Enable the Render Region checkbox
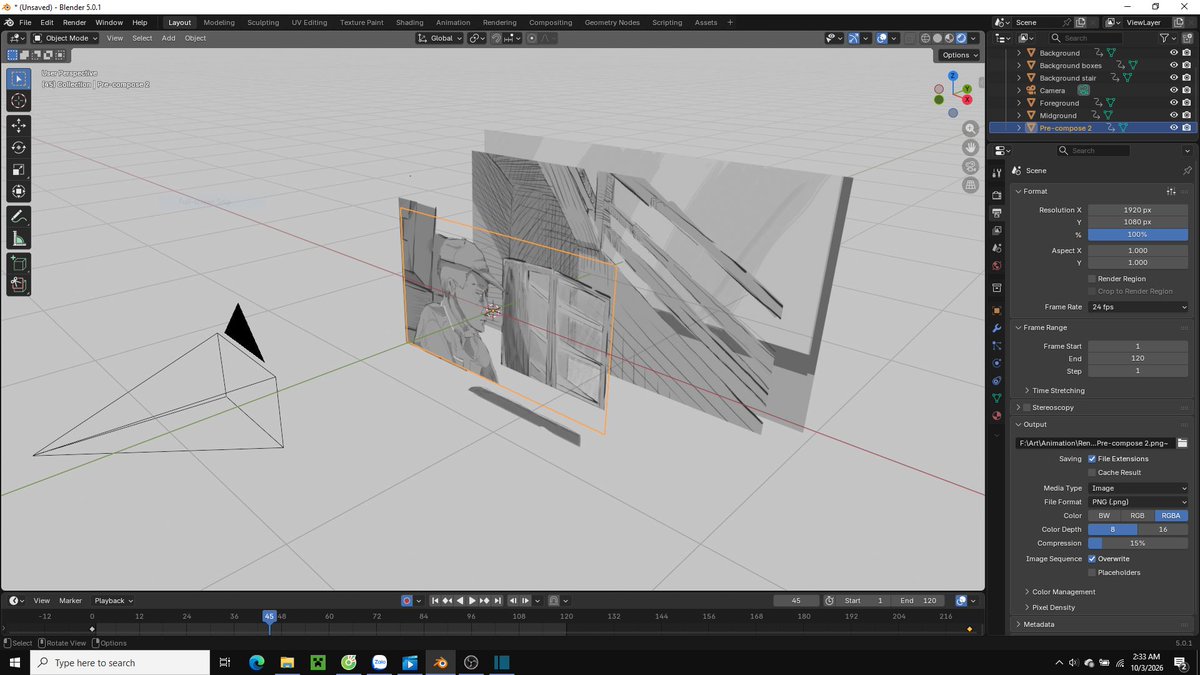The image size is (1200, 675). coord(1092,279)
